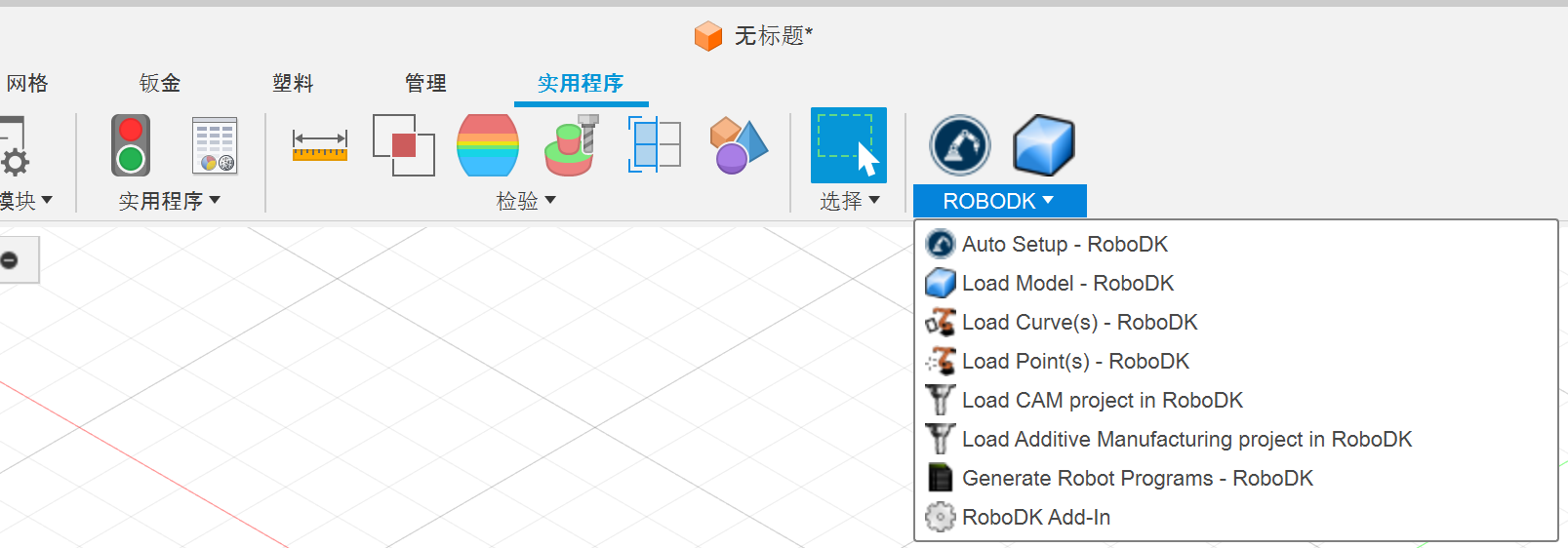Click the 无标题* document title
This screenshot has height=548, width=1568.
(774, 36)
